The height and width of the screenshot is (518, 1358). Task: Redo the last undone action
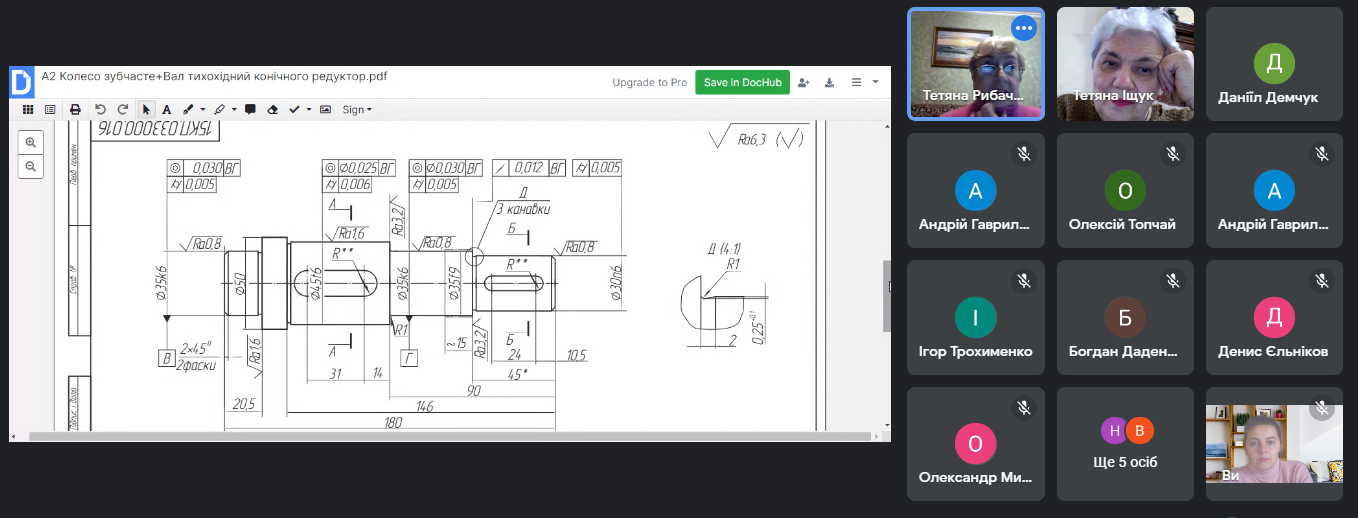123,109
